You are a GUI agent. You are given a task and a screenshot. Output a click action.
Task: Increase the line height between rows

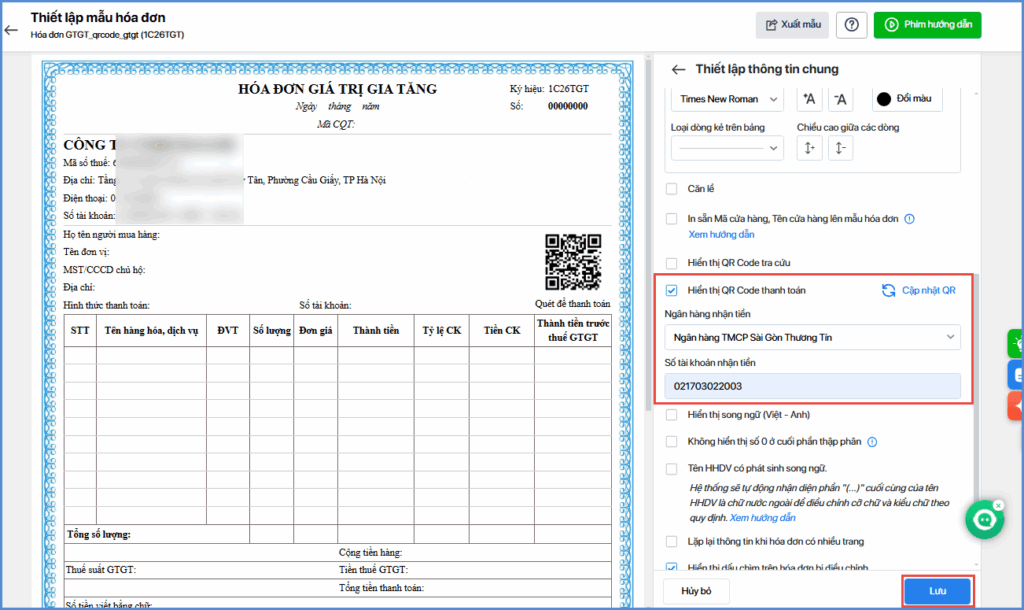pos(809,148)
